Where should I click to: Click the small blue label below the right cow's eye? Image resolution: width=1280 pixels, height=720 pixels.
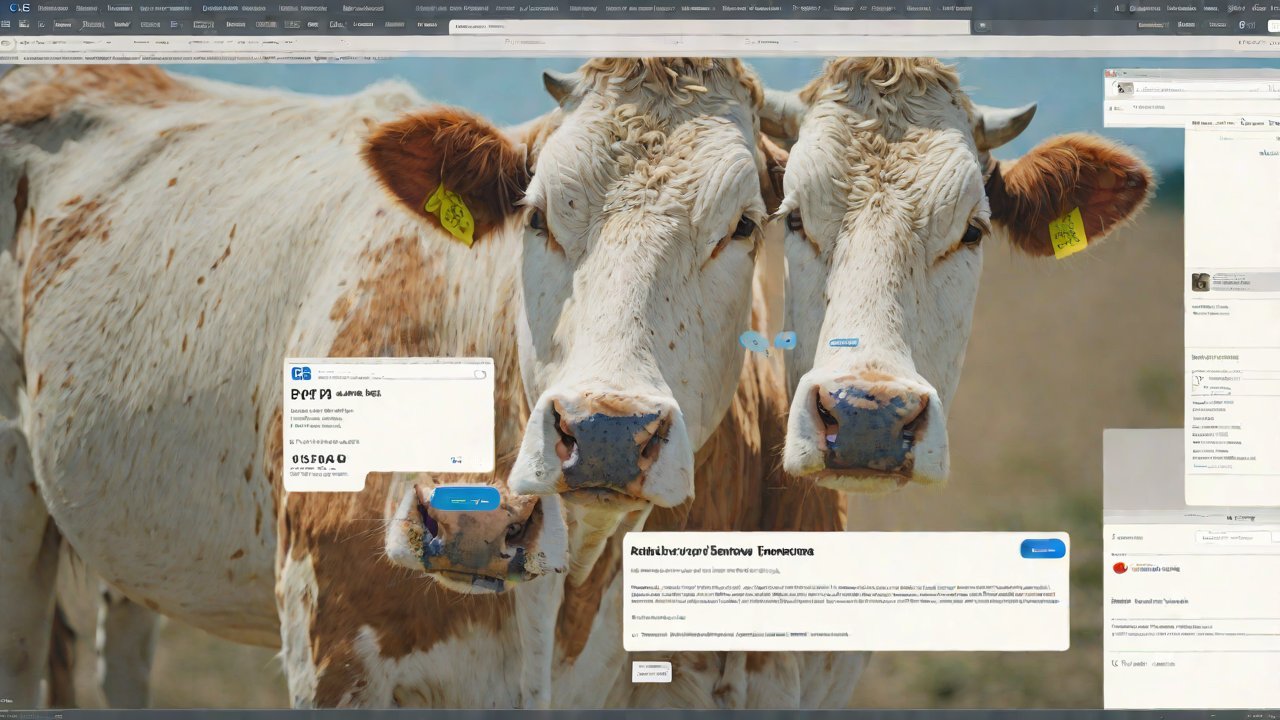tap(843, 343)
